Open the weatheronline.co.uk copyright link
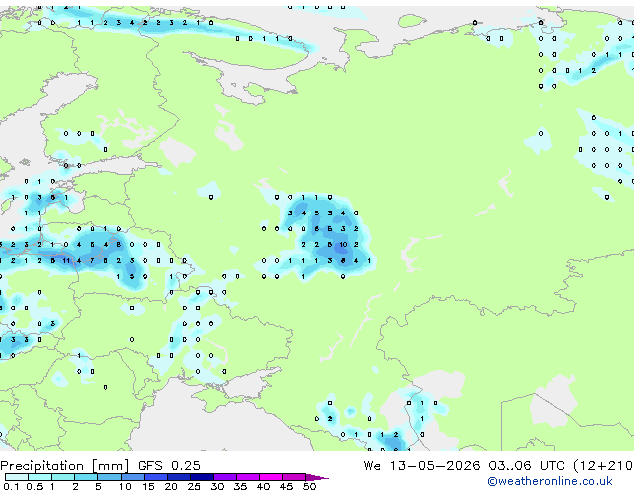Screen dimensions: 634x490 [550, 481]
